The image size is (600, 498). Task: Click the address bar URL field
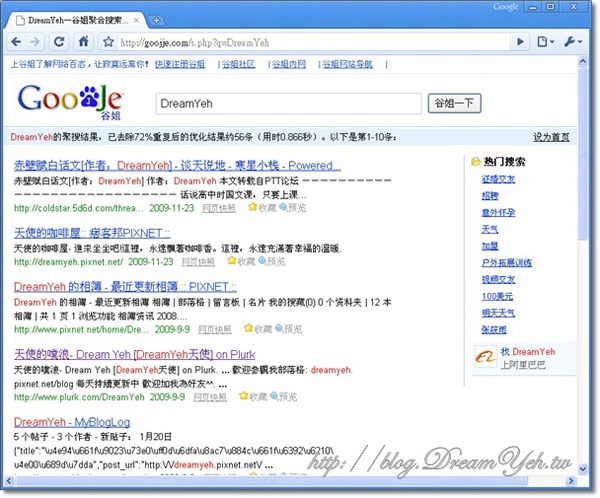[314, 42]
